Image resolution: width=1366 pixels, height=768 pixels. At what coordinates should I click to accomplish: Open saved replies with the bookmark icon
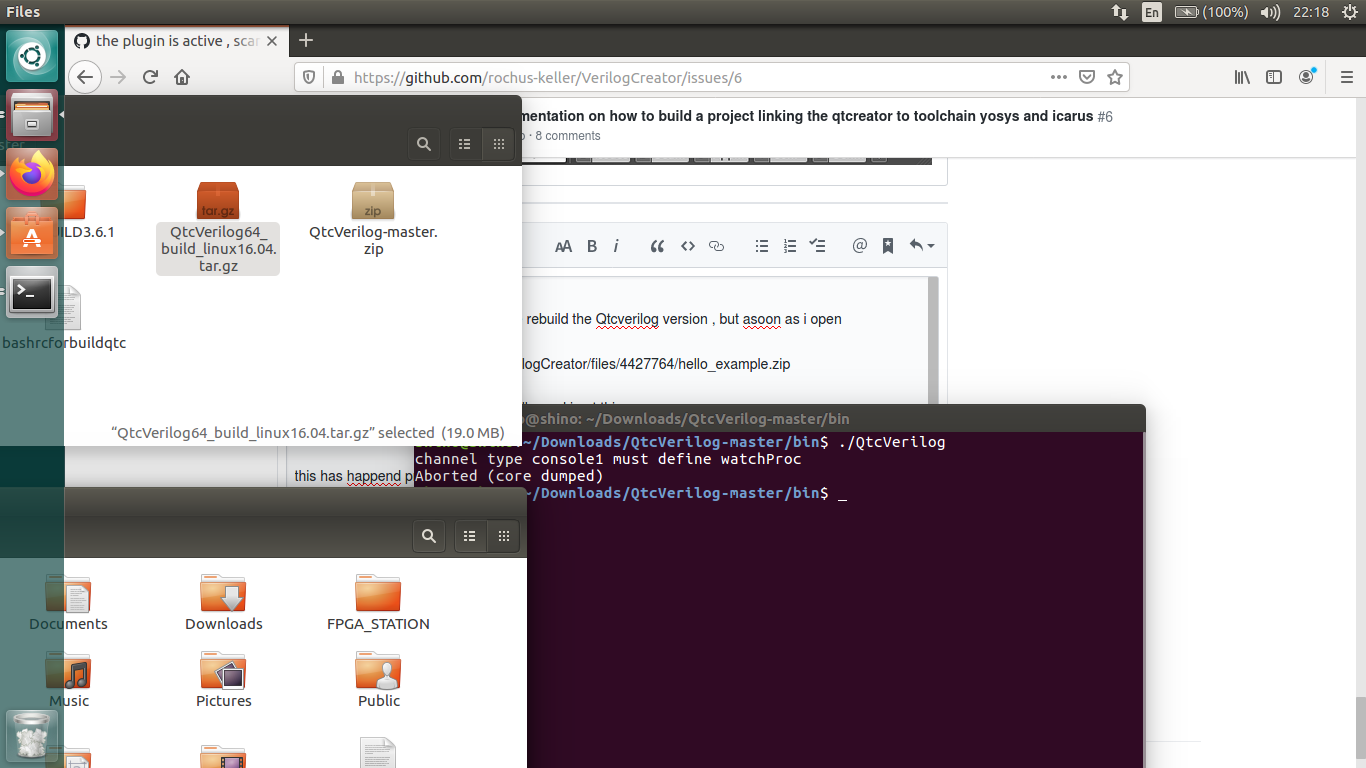point(888,245)
